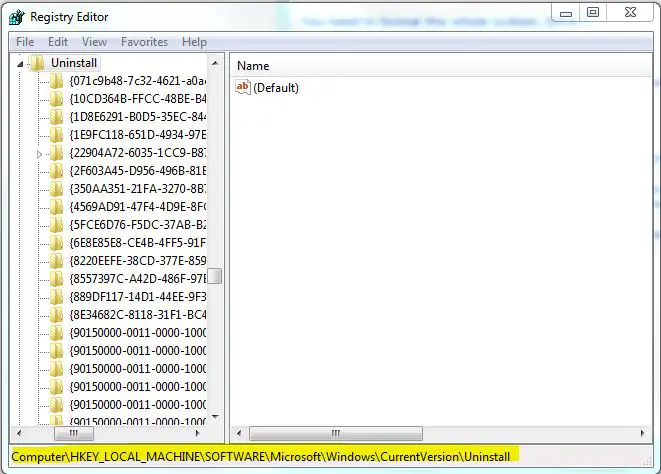Click folder icon of the {8557397C-A42D key
This screenshot has width=661, height=474.
[x=56, y=279]
